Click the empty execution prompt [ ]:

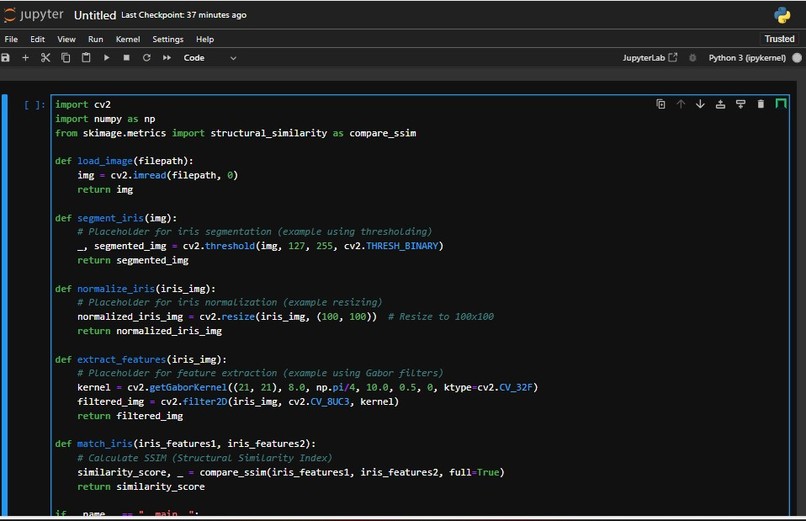[x=34, y=105]
